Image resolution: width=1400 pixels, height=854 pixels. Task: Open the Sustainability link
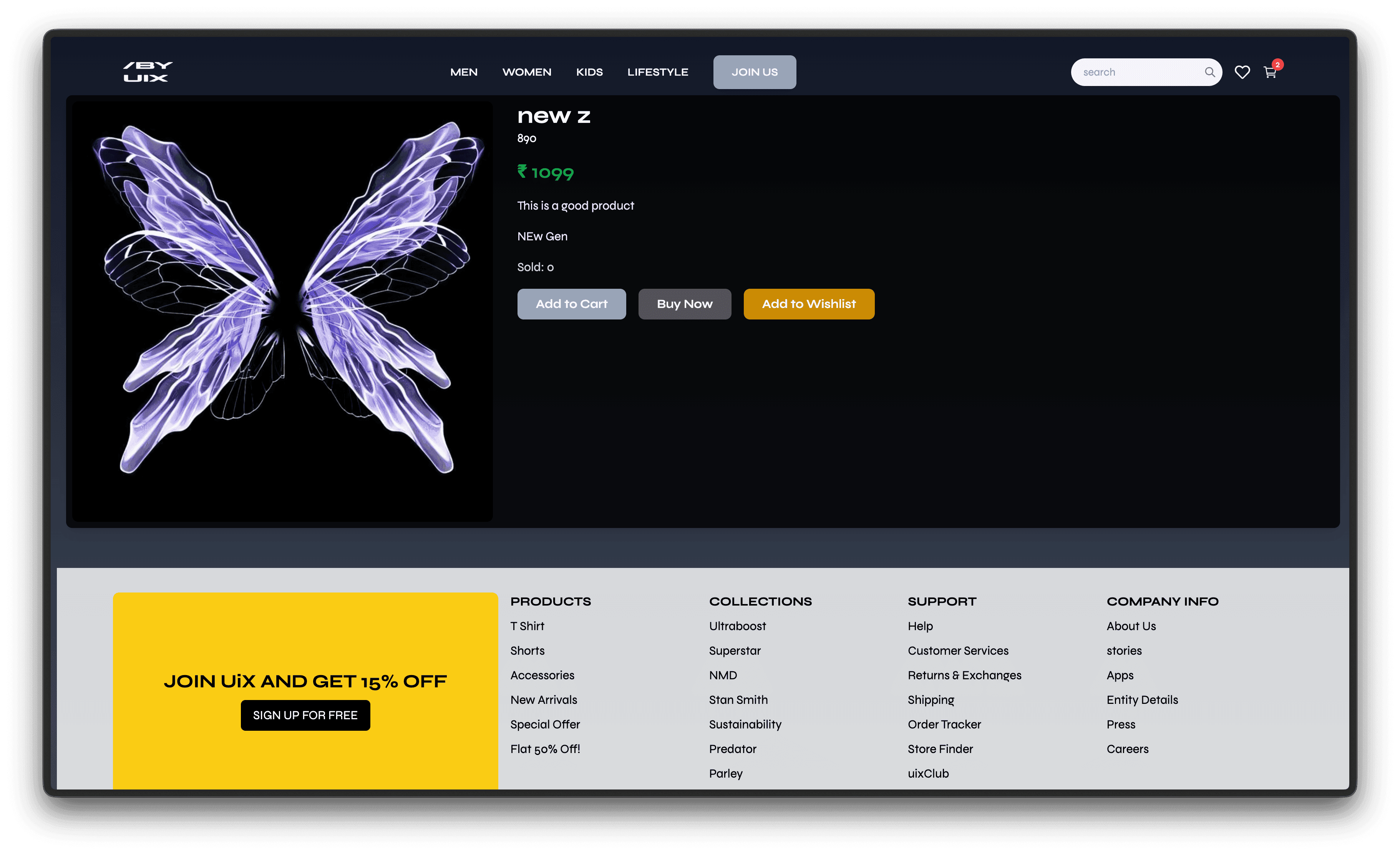(x=745, y=725)
